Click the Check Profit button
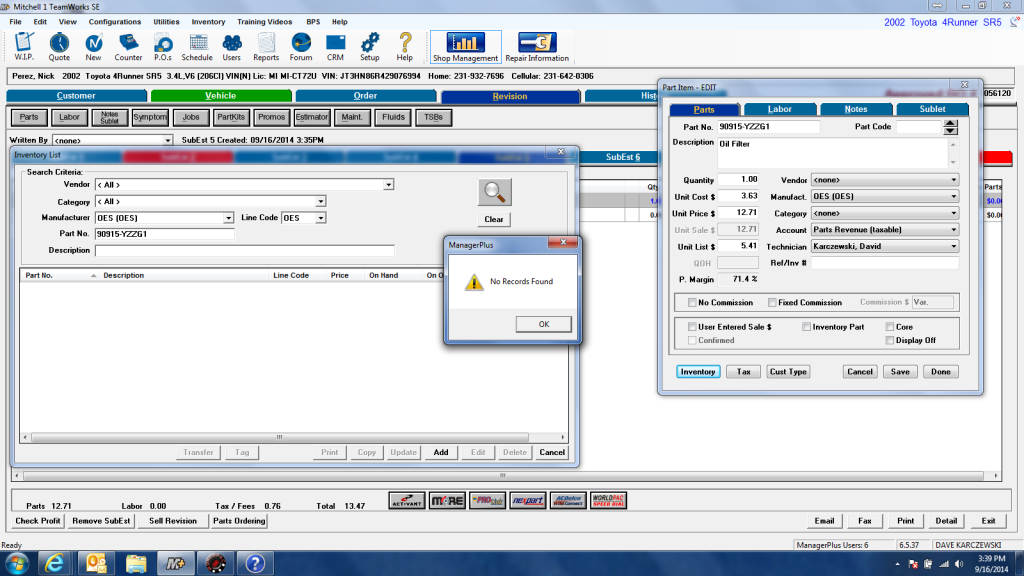The height and width of the screenshot is (576, 1024). tap(38, 521)
